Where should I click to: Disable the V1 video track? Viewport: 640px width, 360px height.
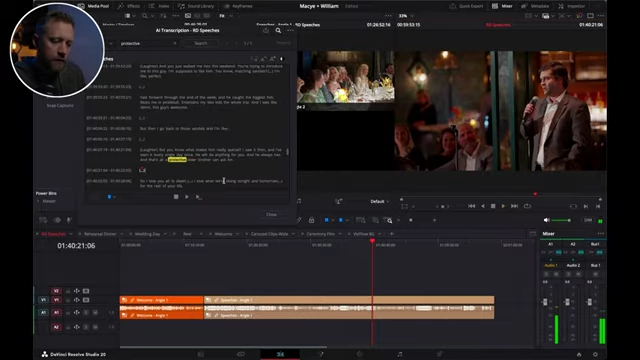click(x=86, y=300)
